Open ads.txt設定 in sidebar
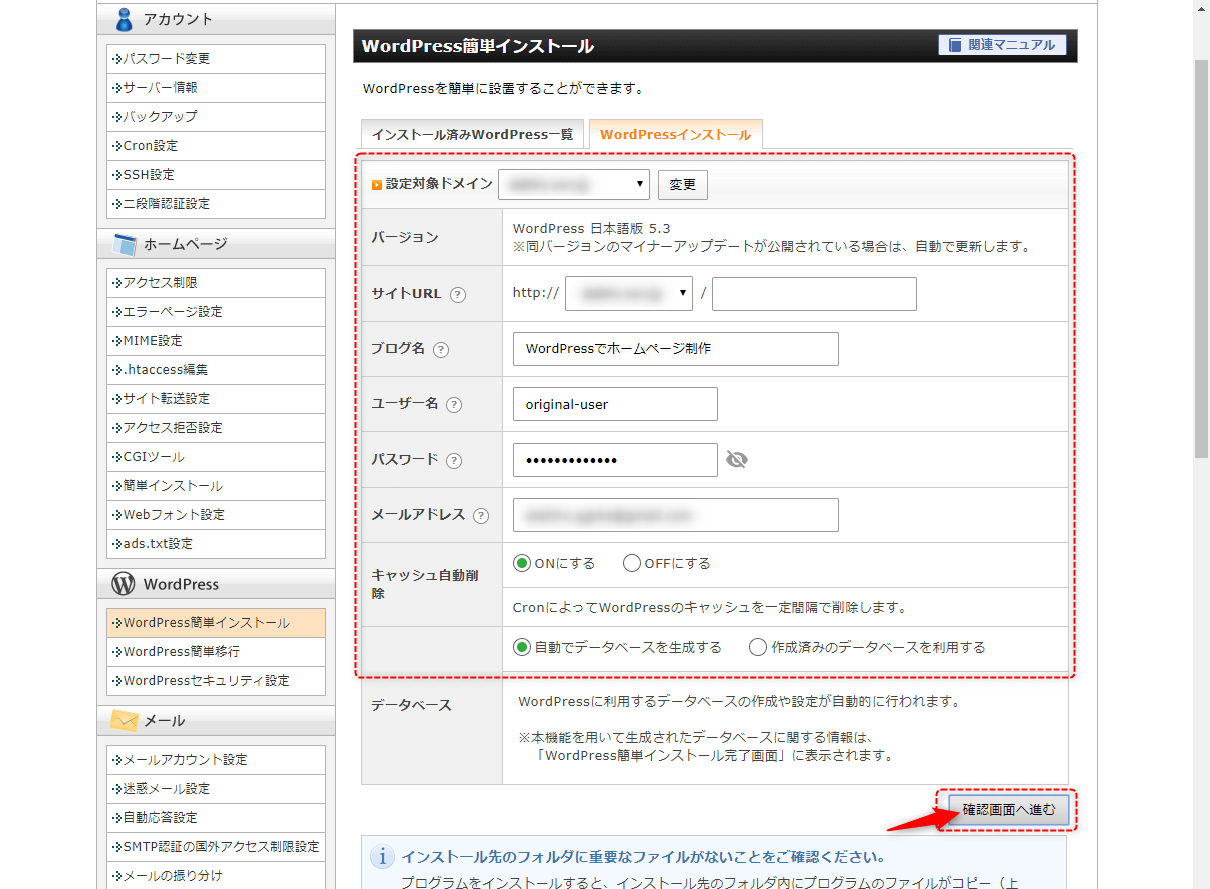Image resolution: width=1210 pixels, height=889 pixels. 216,544
